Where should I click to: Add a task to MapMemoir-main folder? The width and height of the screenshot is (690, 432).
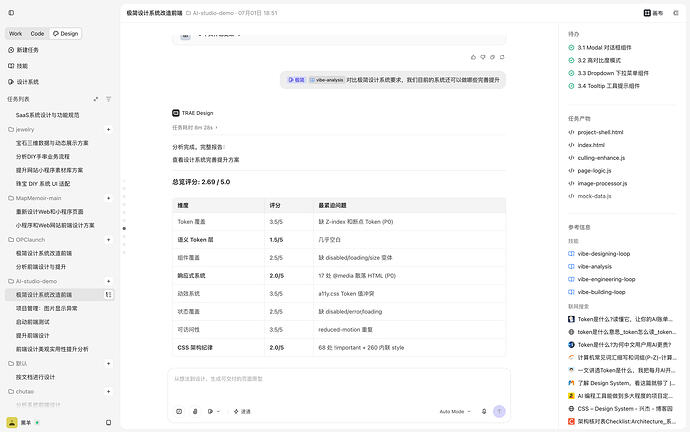[109, 198]
